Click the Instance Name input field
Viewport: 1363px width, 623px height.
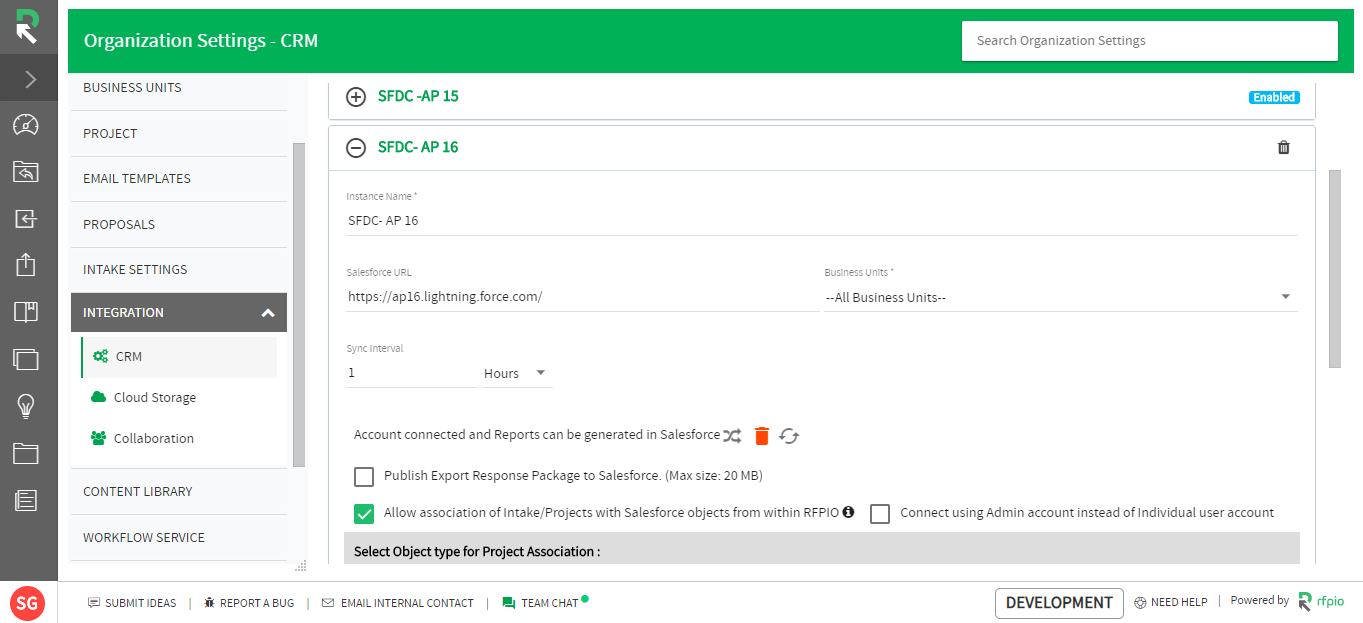(822, 220)
